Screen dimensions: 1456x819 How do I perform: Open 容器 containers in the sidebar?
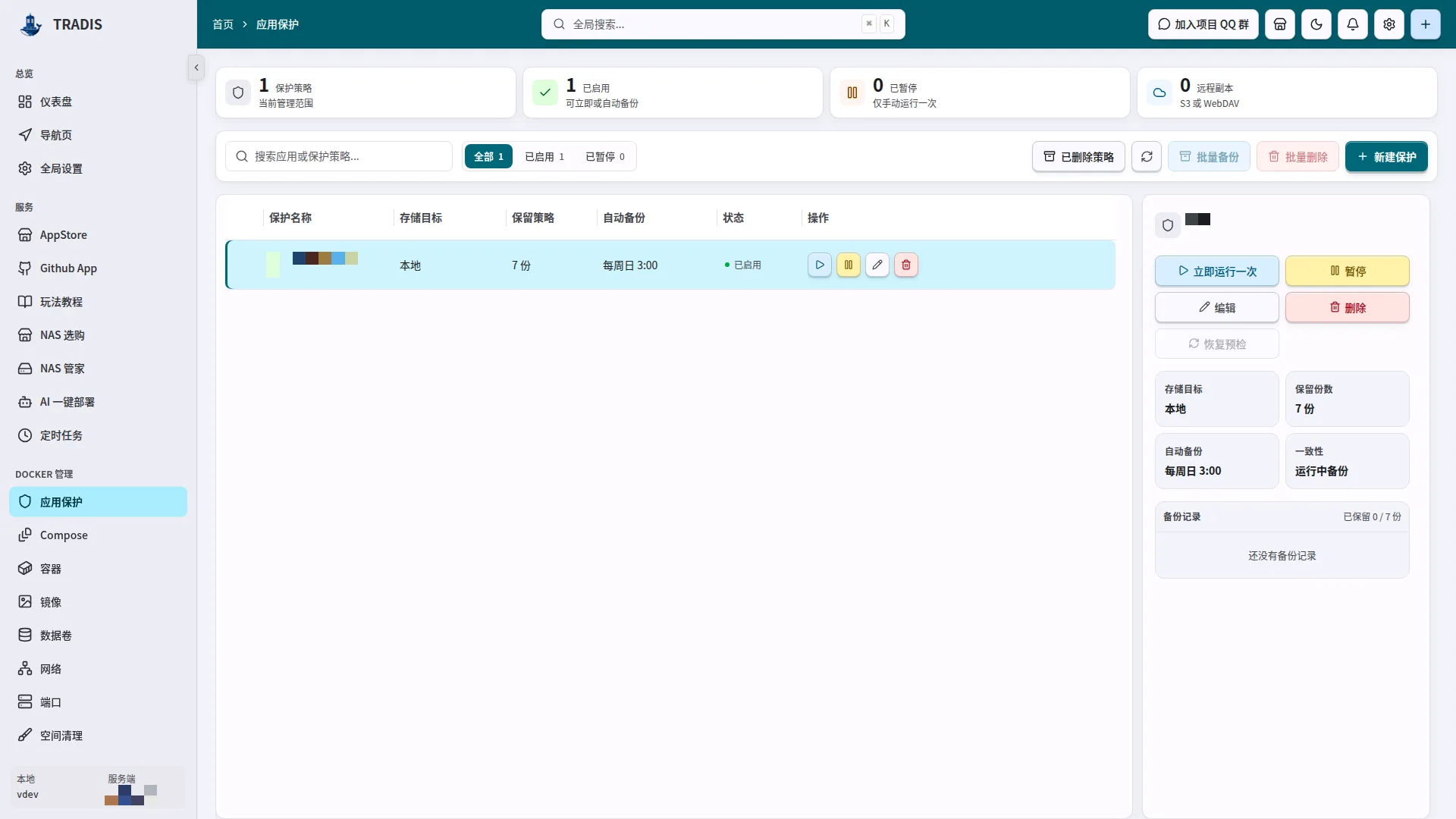[x=99, y=569]
